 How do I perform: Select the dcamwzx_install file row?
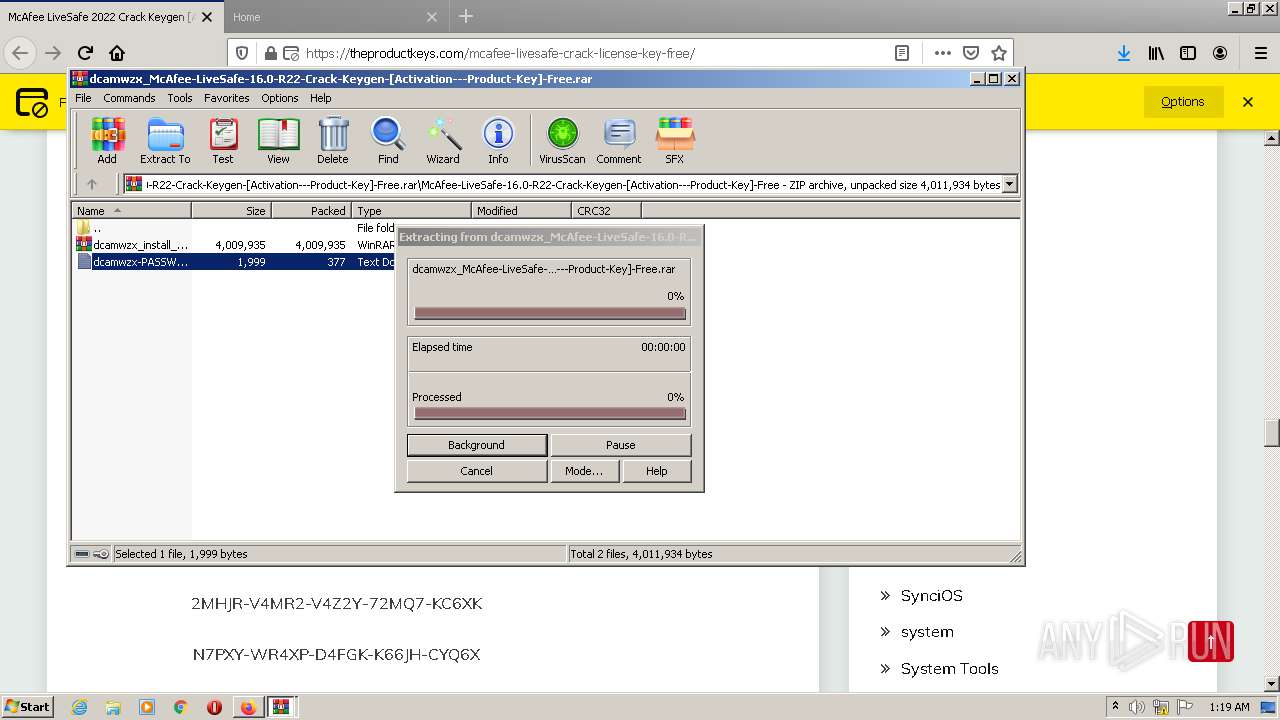(233, 244)
